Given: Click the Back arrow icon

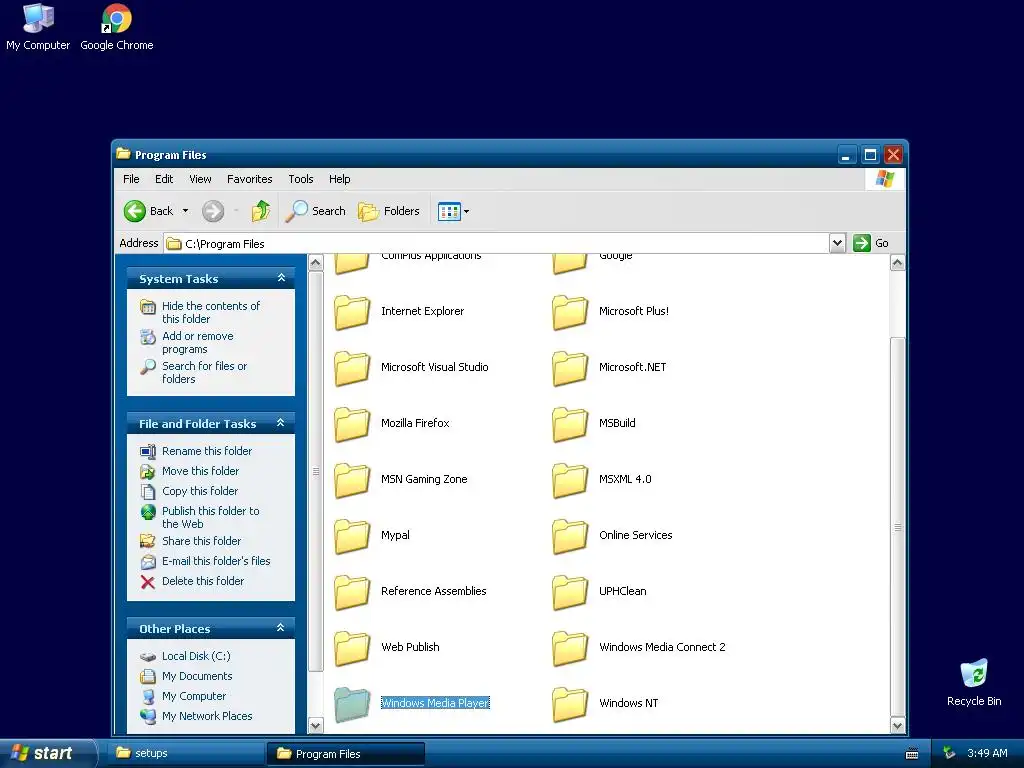Looking at the screenshot, I should pos(135,211).
